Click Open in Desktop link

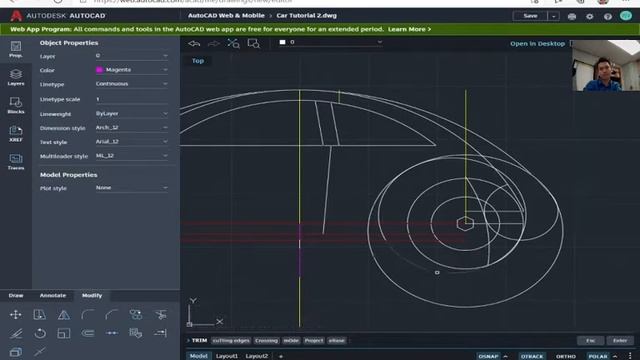(538, 44)
